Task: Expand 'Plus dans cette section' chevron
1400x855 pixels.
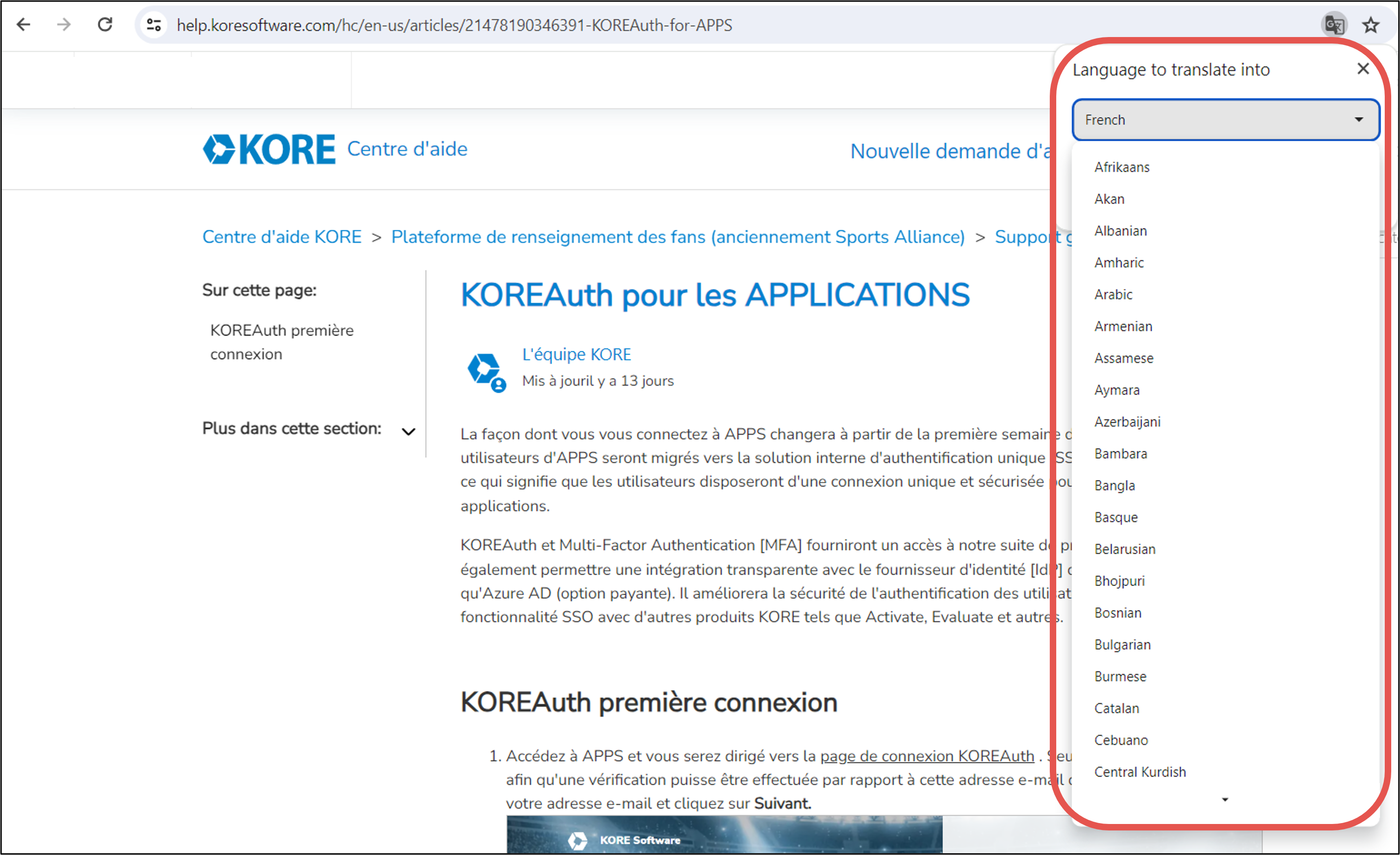Action: (x=409, y=431)
